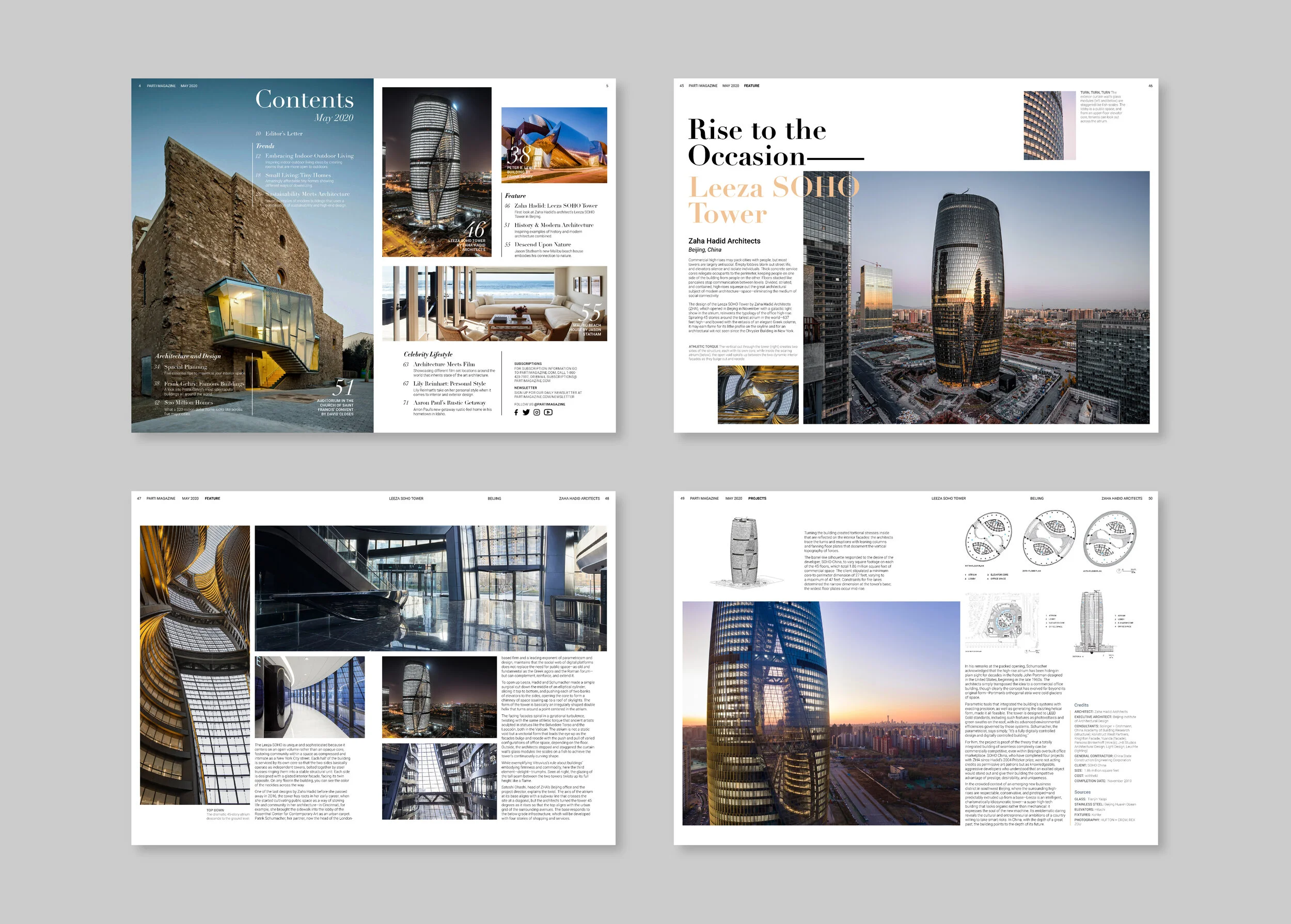Click the Twitter bird icon

pyautogui.click(x=526, y=412)
